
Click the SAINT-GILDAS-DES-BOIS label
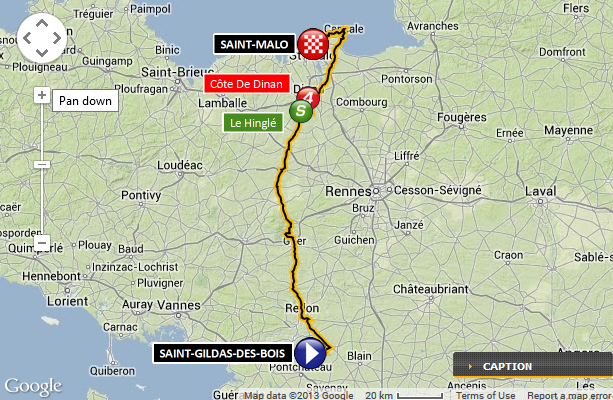pyautogui.click(x=222, y=353)
